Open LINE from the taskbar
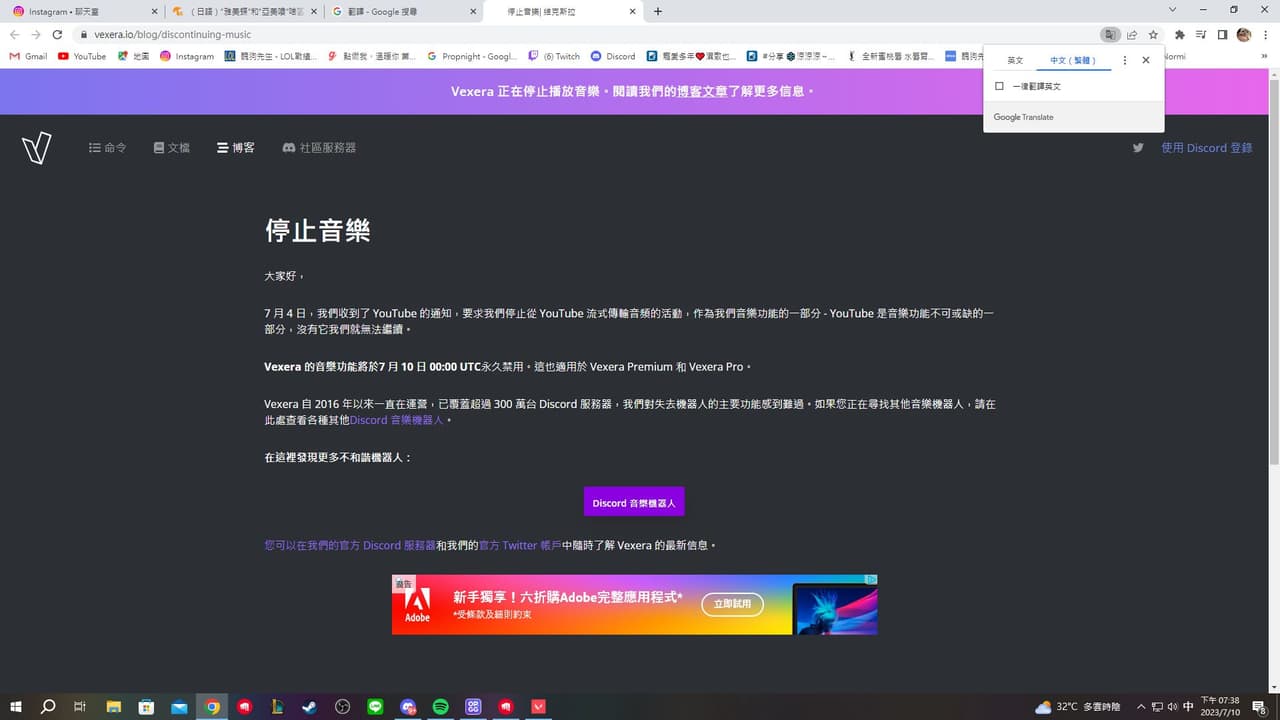This screenshot has height=720, width=1280. (376, 706)
